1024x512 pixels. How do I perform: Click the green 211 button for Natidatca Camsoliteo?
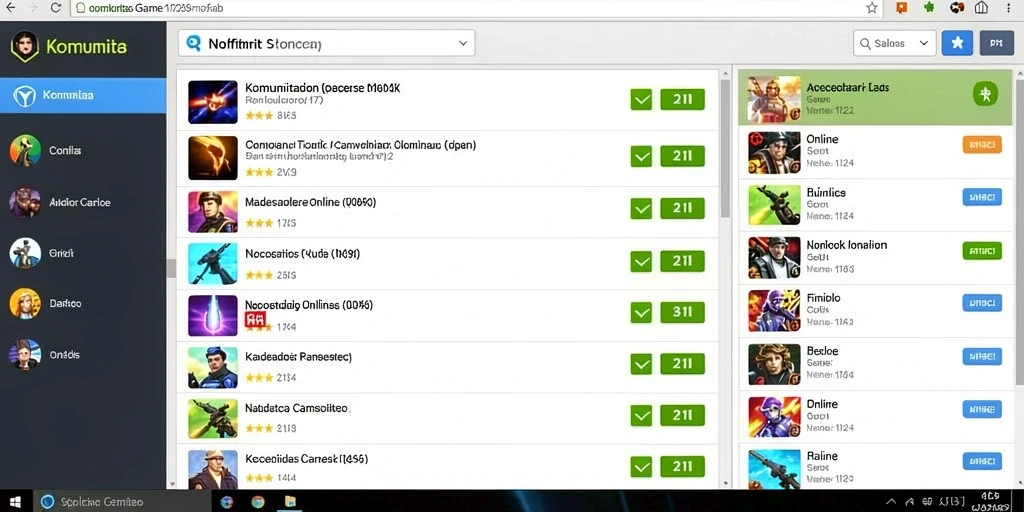coord(682,415)
